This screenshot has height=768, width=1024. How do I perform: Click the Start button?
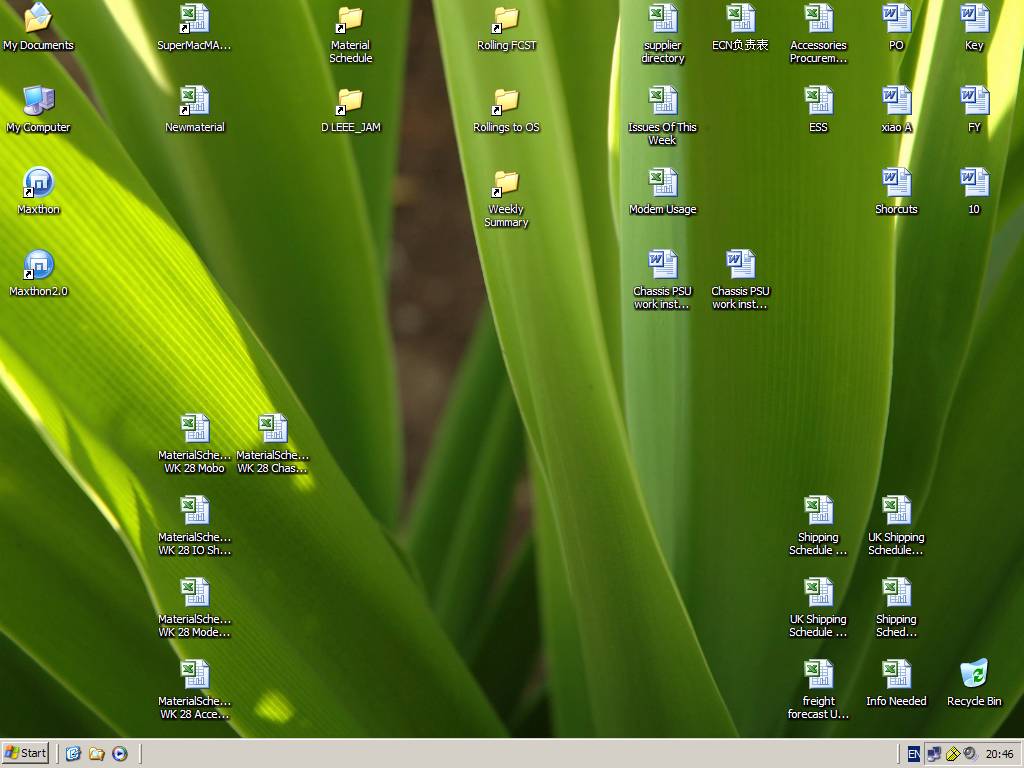tap(27, 753)
